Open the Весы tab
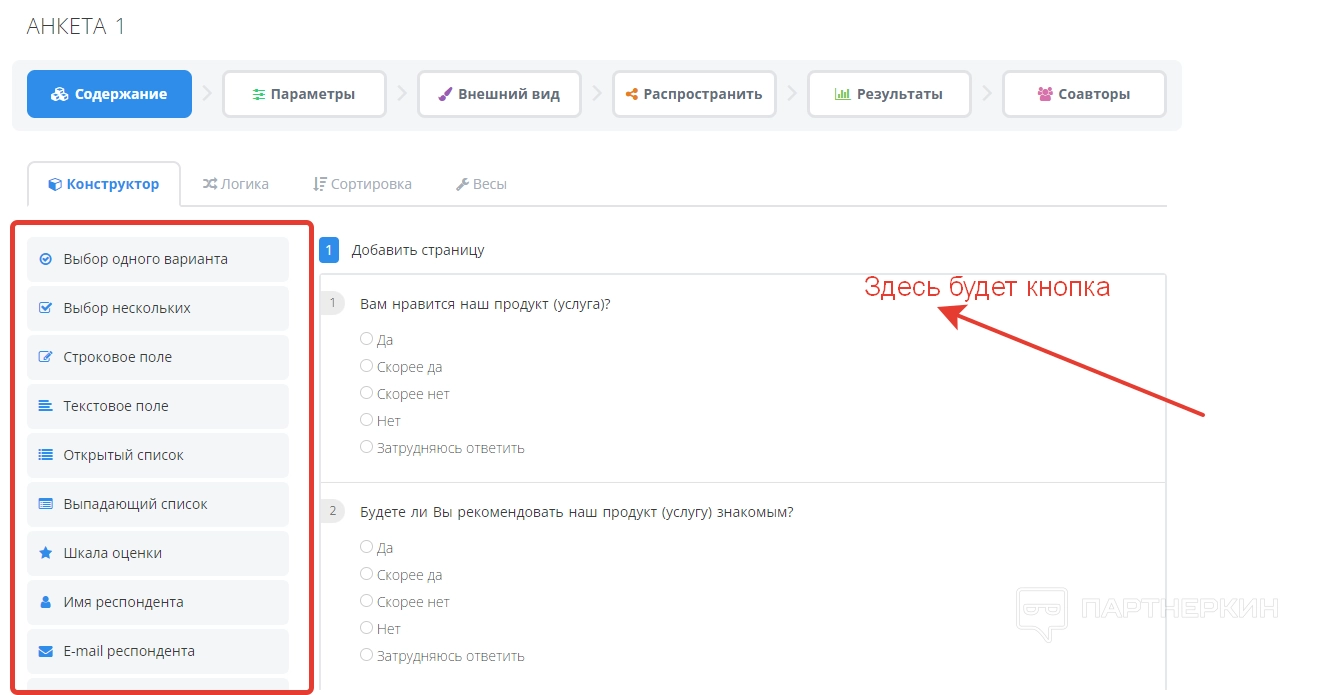The width and height of the screenshot is (1330, 695). click(x=481, y=184)
